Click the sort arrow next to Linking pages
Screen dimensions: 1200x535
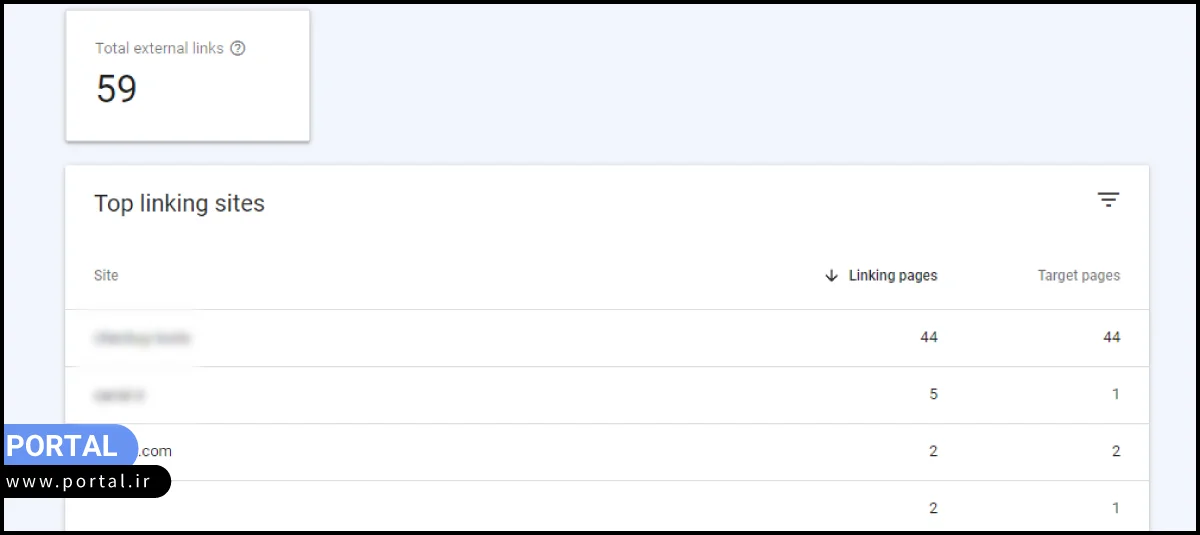click(831, 276)
